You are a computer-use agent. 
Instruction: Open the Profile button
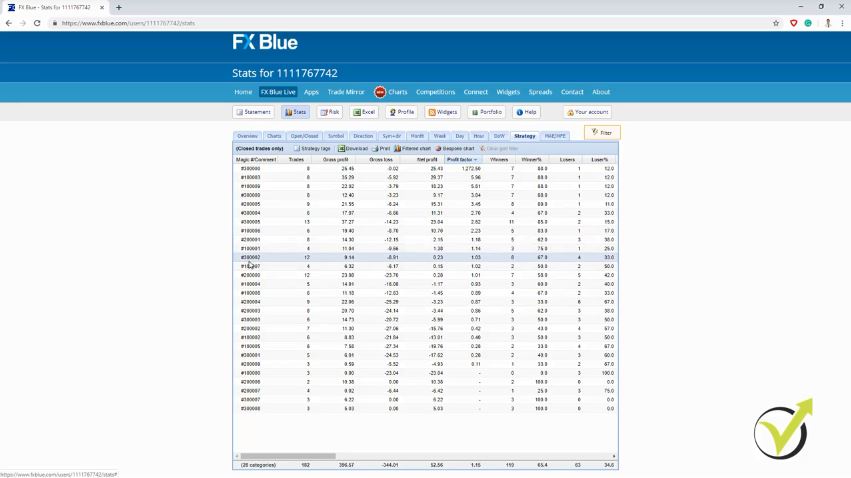tap(402, 112)
